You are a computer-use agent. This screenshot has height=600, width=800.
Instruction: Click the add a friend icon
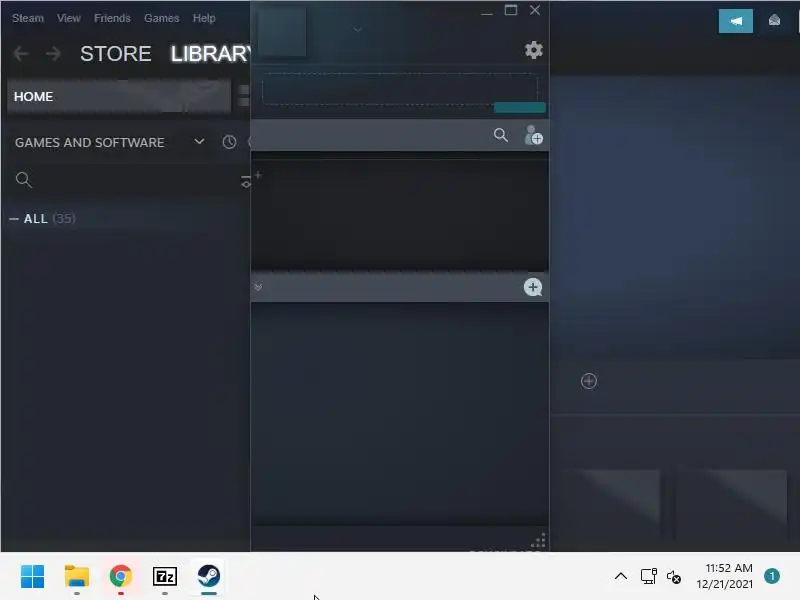[534, 135]
